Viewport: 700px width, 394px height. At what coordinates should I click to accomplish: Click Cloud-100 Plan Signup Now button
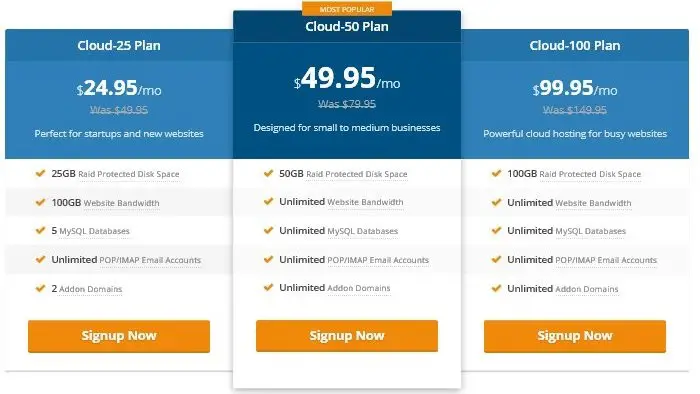575,336
